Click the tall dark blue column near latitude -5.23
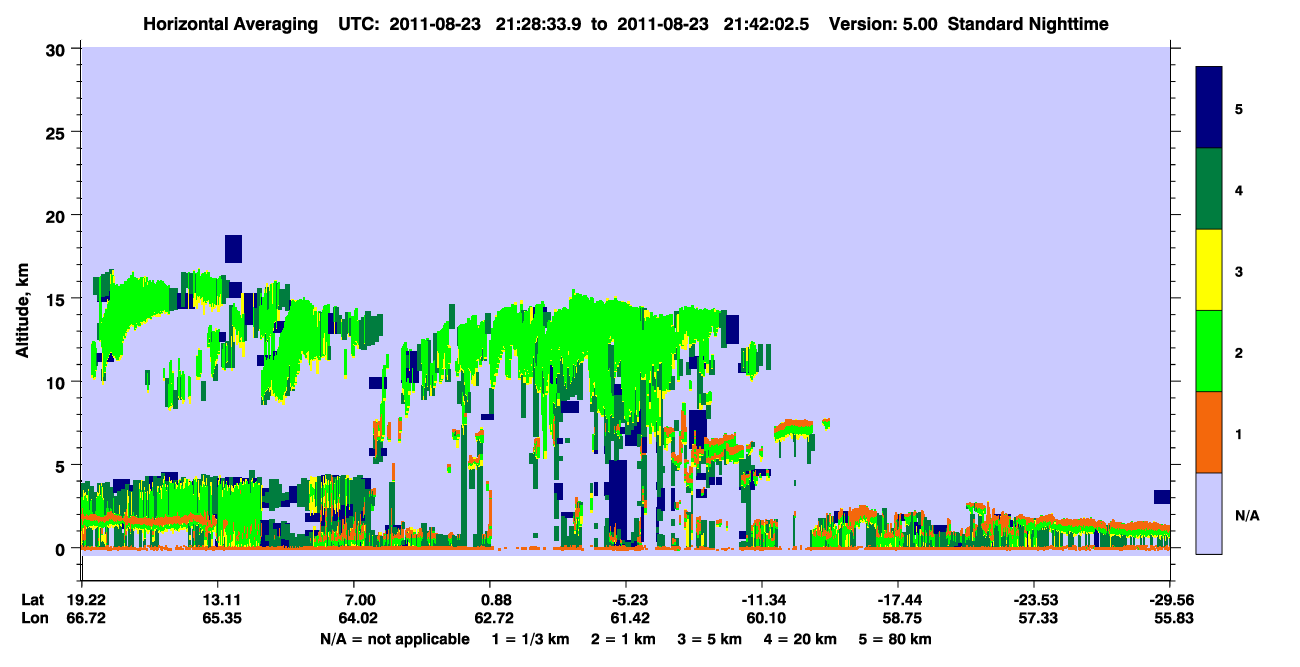Image resolution: width=1300 pixels, height=667 pixels. [x=617, y=500]
